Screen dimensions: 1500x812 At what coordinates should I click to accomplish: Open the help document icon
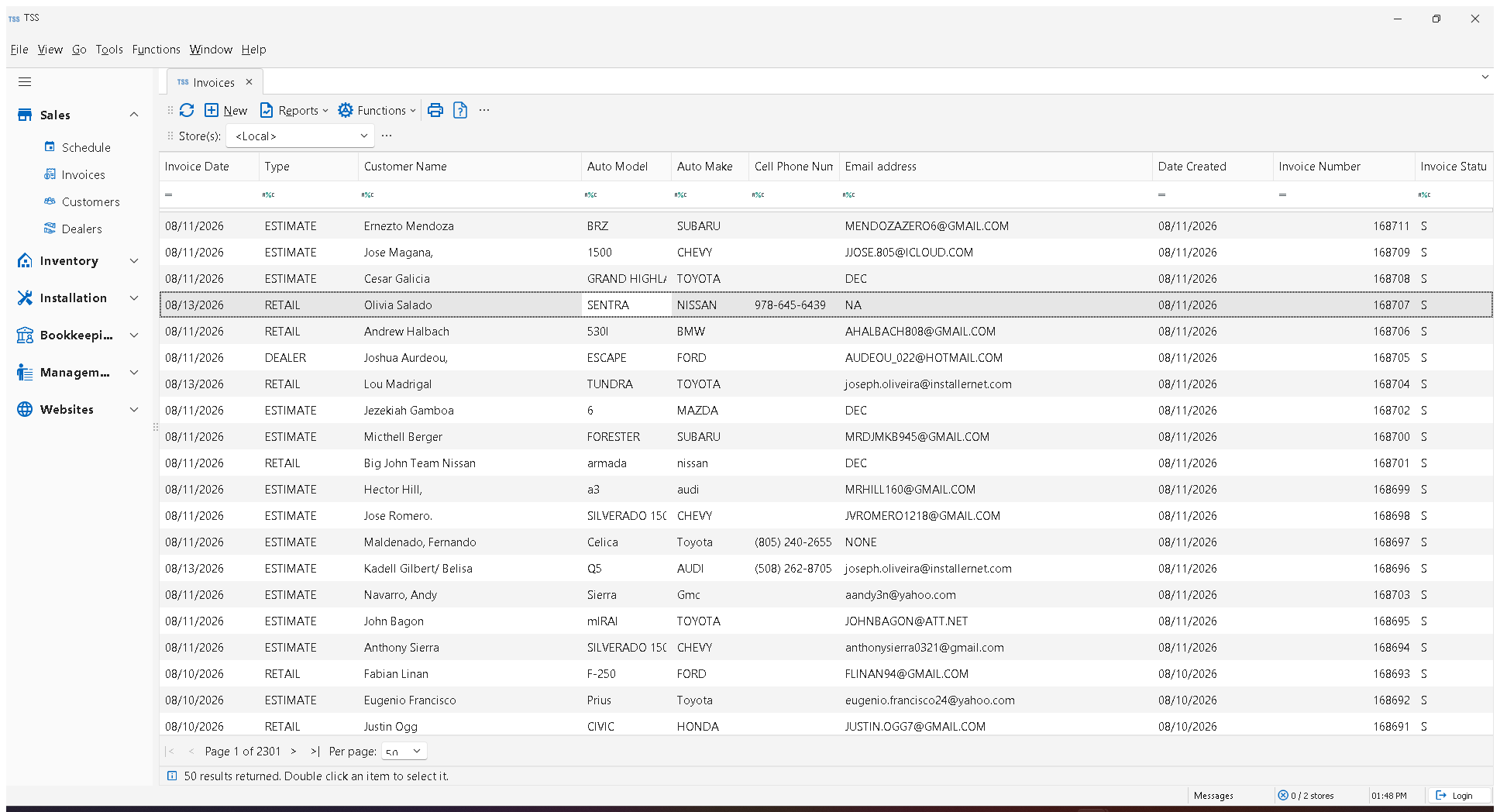[x=460, y=110]
